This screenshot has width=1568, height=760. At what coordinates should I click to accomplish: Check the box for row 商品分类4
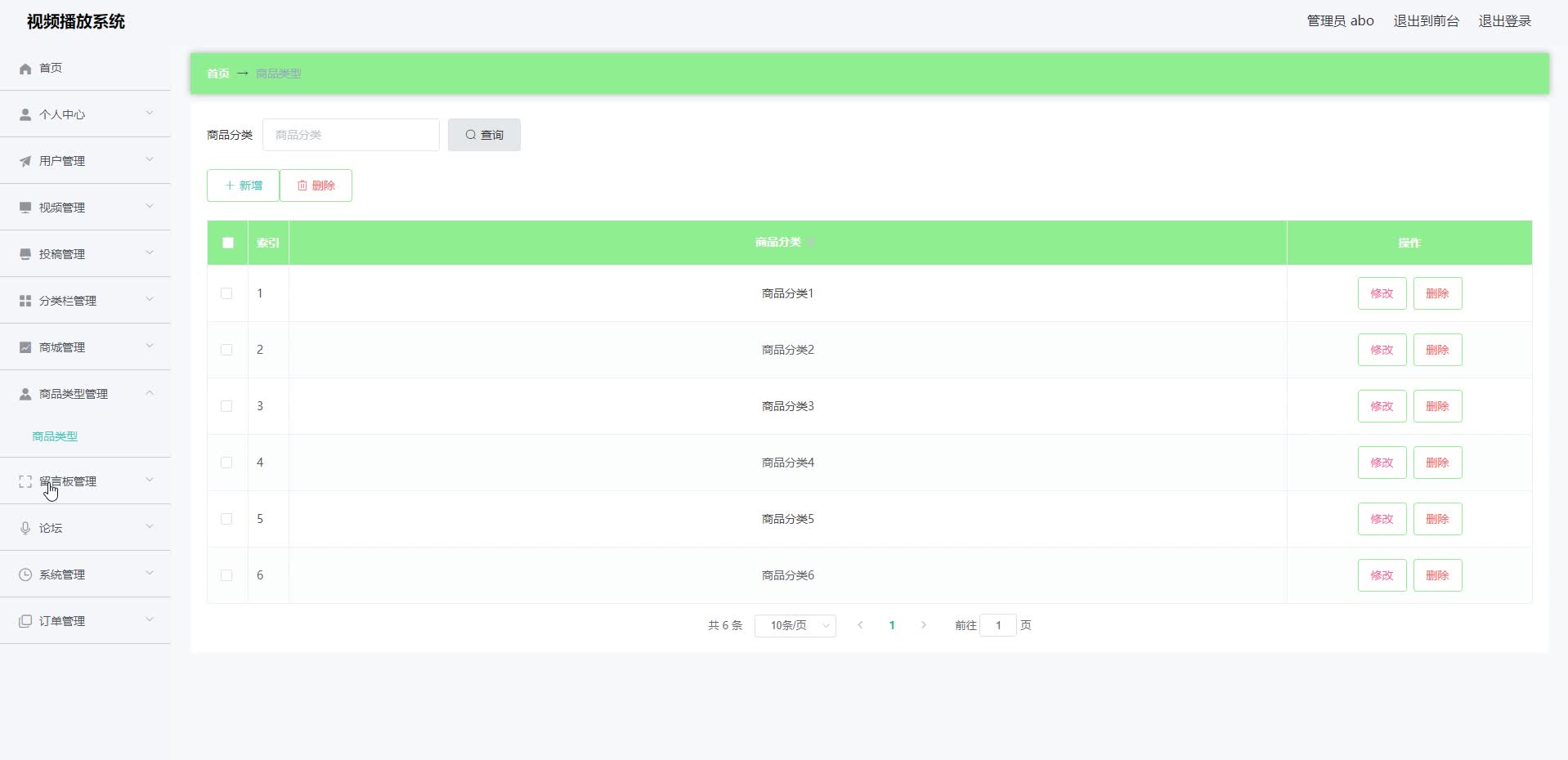click(226, 463)
